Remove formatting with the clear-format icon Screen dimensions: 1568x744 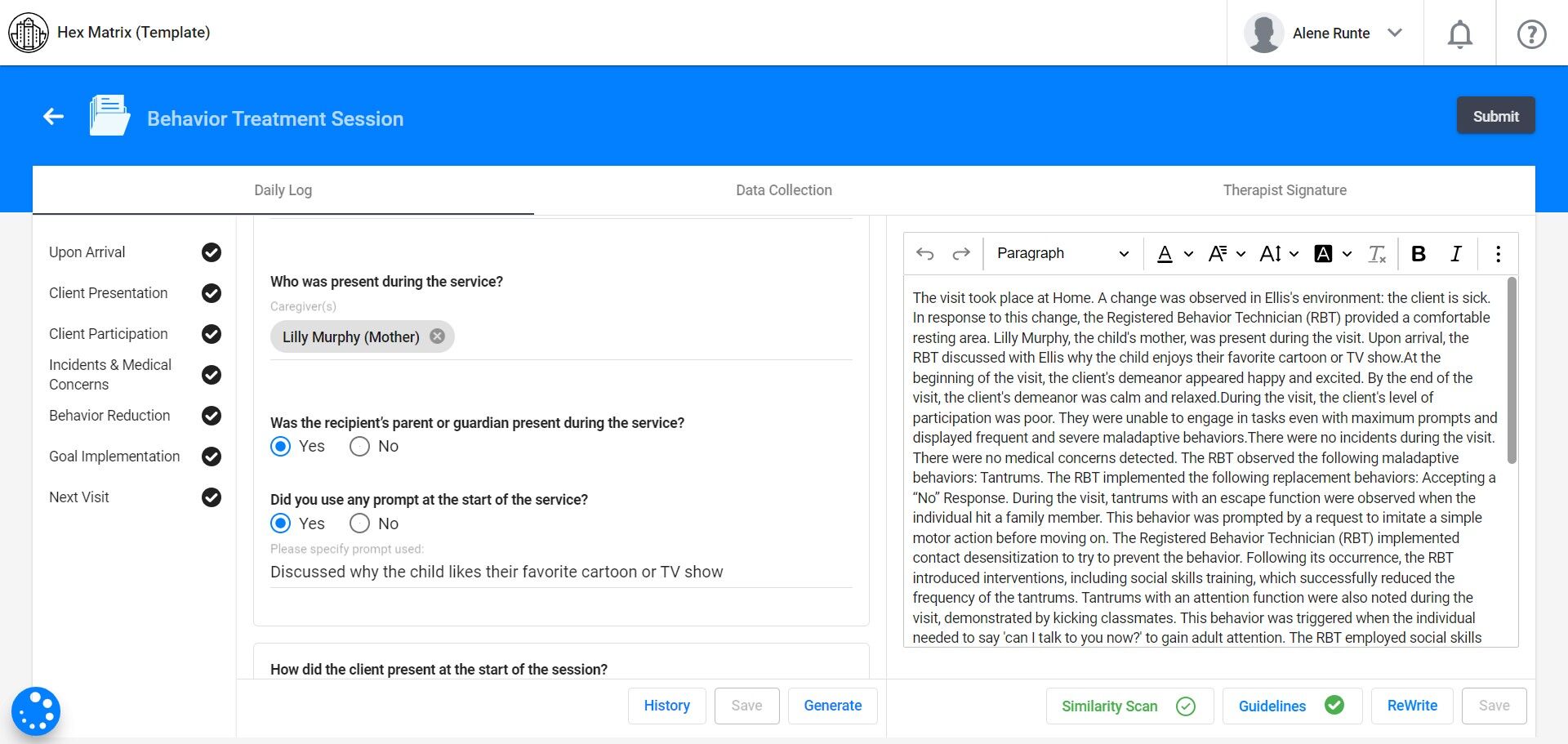(x=1377, y=254)
